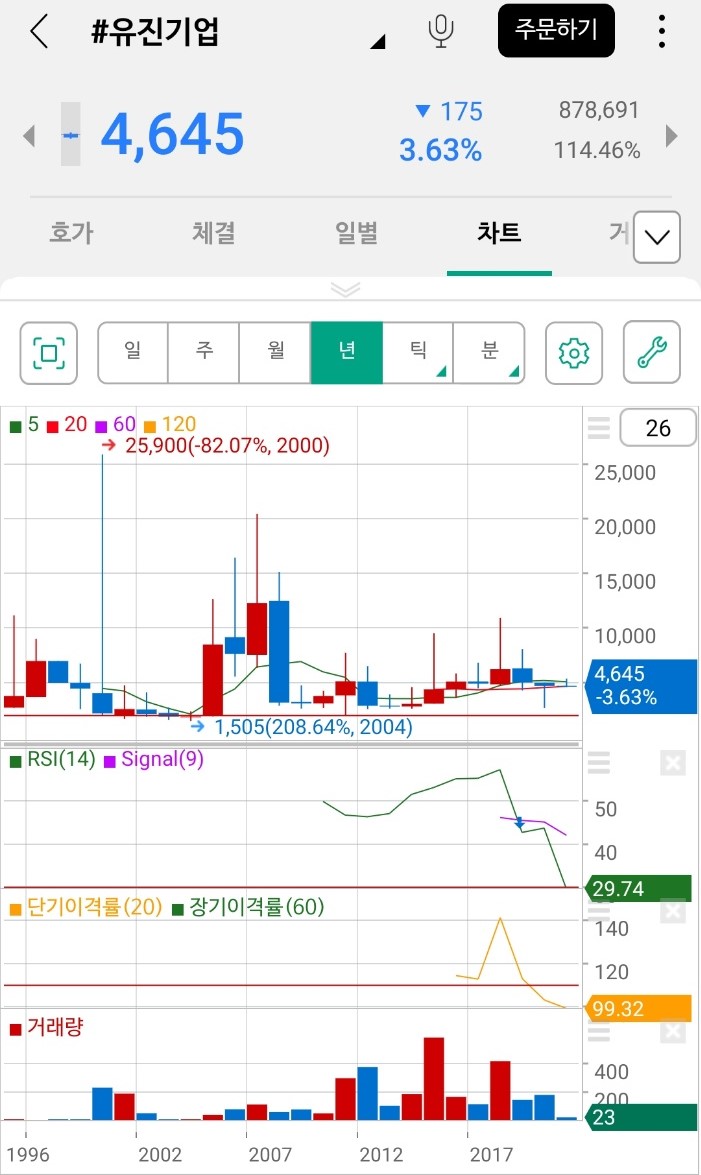
Task: Go back with the left chevron arrow
Action: (39, 31)
